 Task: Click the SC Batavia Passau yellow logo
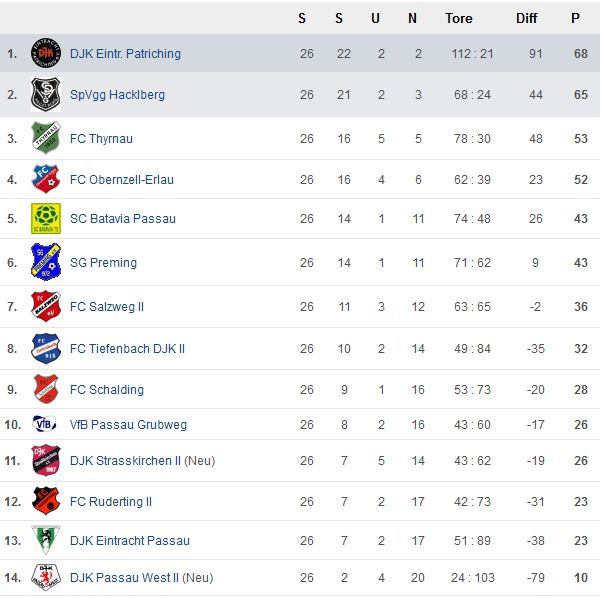pyautogui.click(x=46, y=218)
